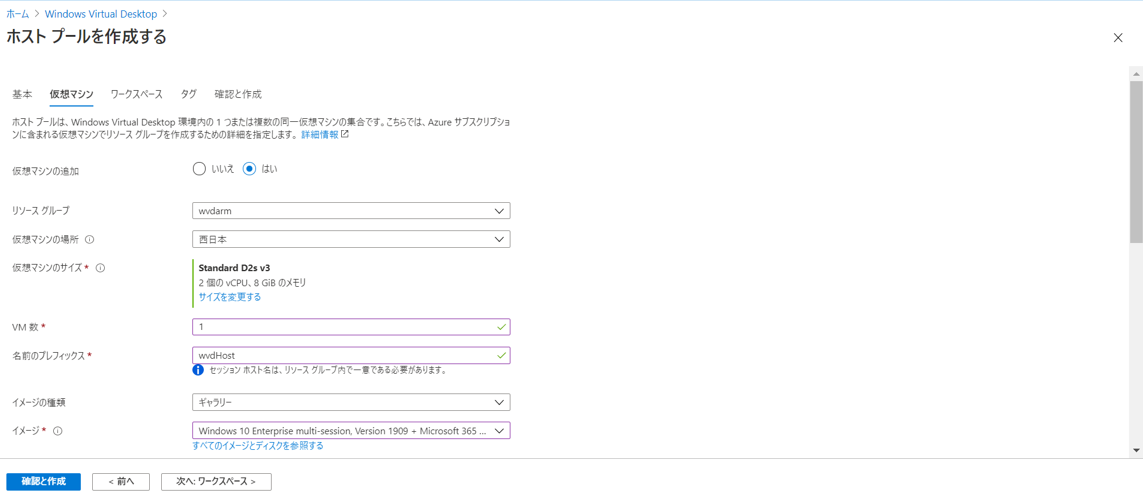
Task: Click ホーム breadcrumb link
Action: tap(18, 13)
